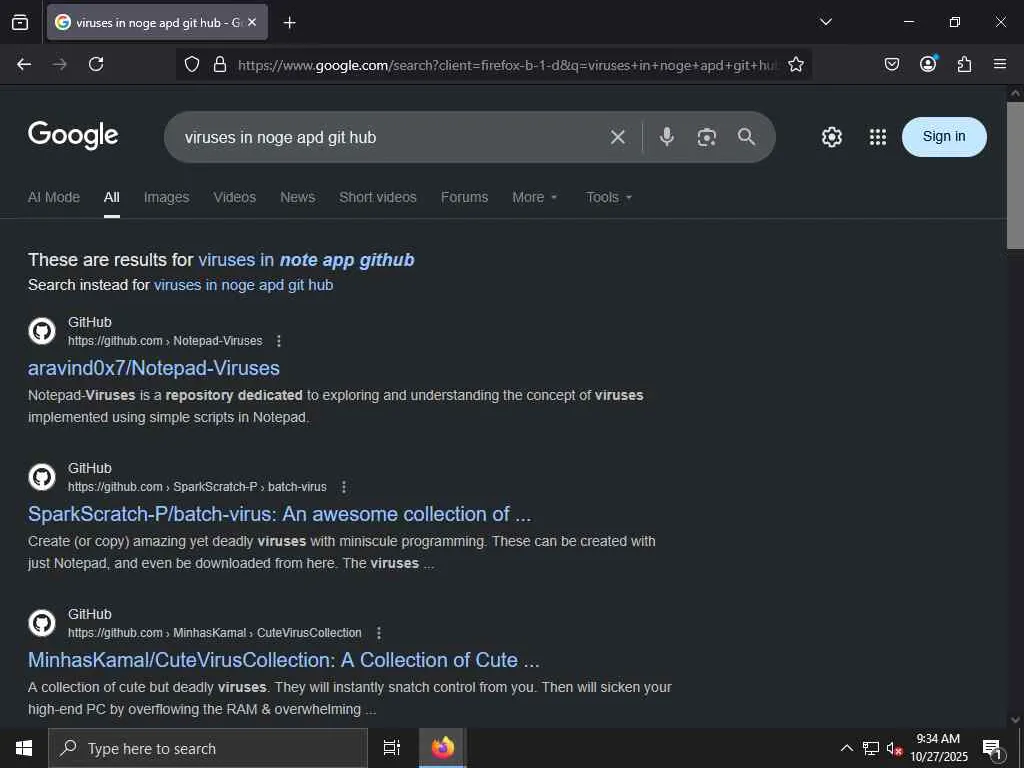Clear the Google search query
Screen dimensions: 1024x768
click(617, 137)
